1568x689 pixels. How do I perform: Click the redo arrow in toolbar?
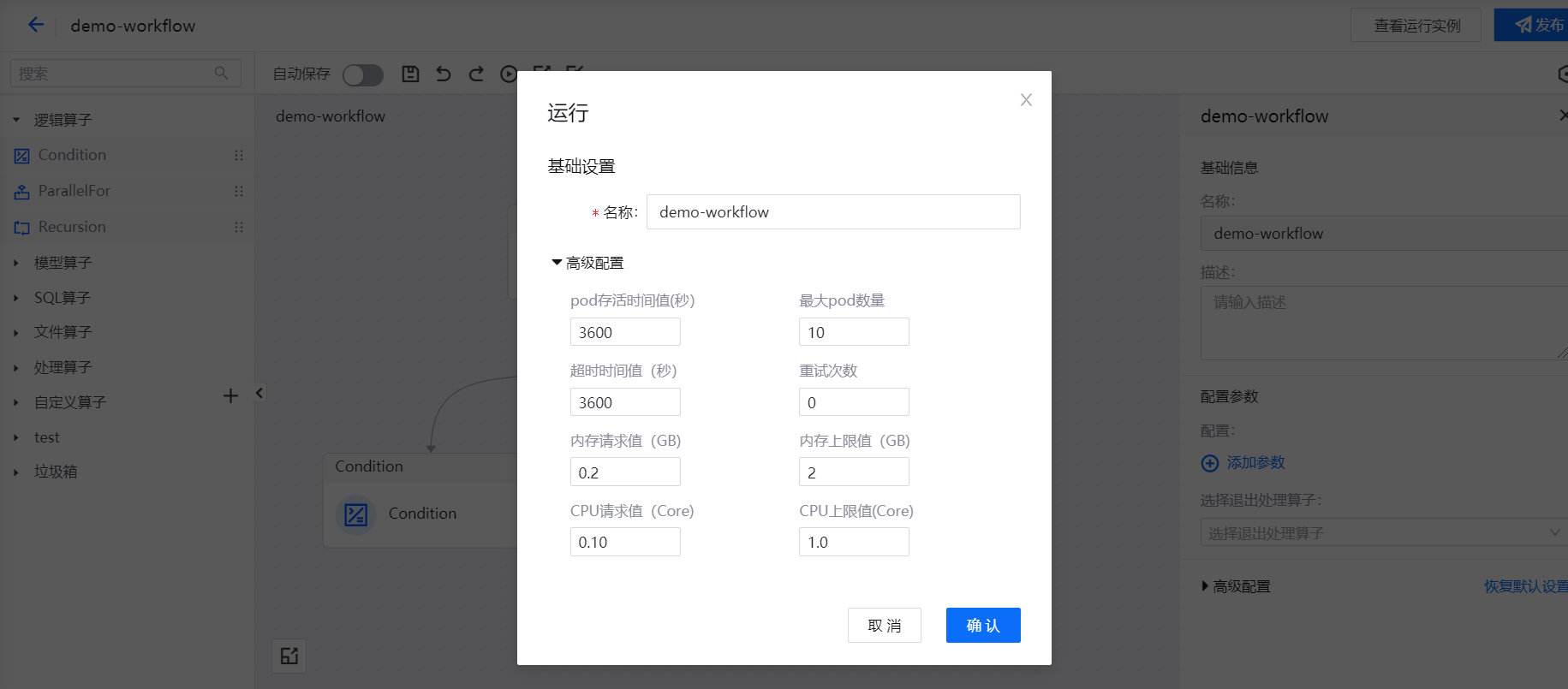tap(476, 74)
